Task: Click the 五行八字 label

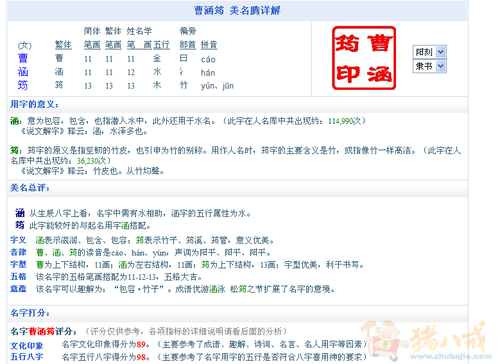Action: [27, 357]
